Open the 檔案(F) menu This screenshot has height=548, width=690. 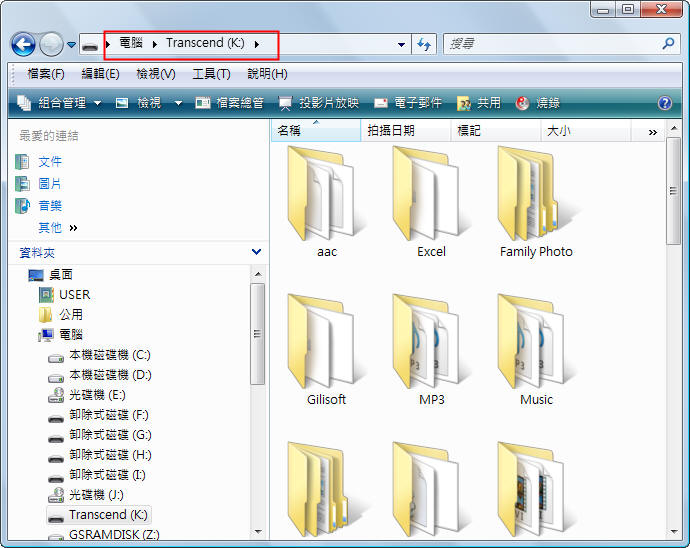(x=46, y=74)
